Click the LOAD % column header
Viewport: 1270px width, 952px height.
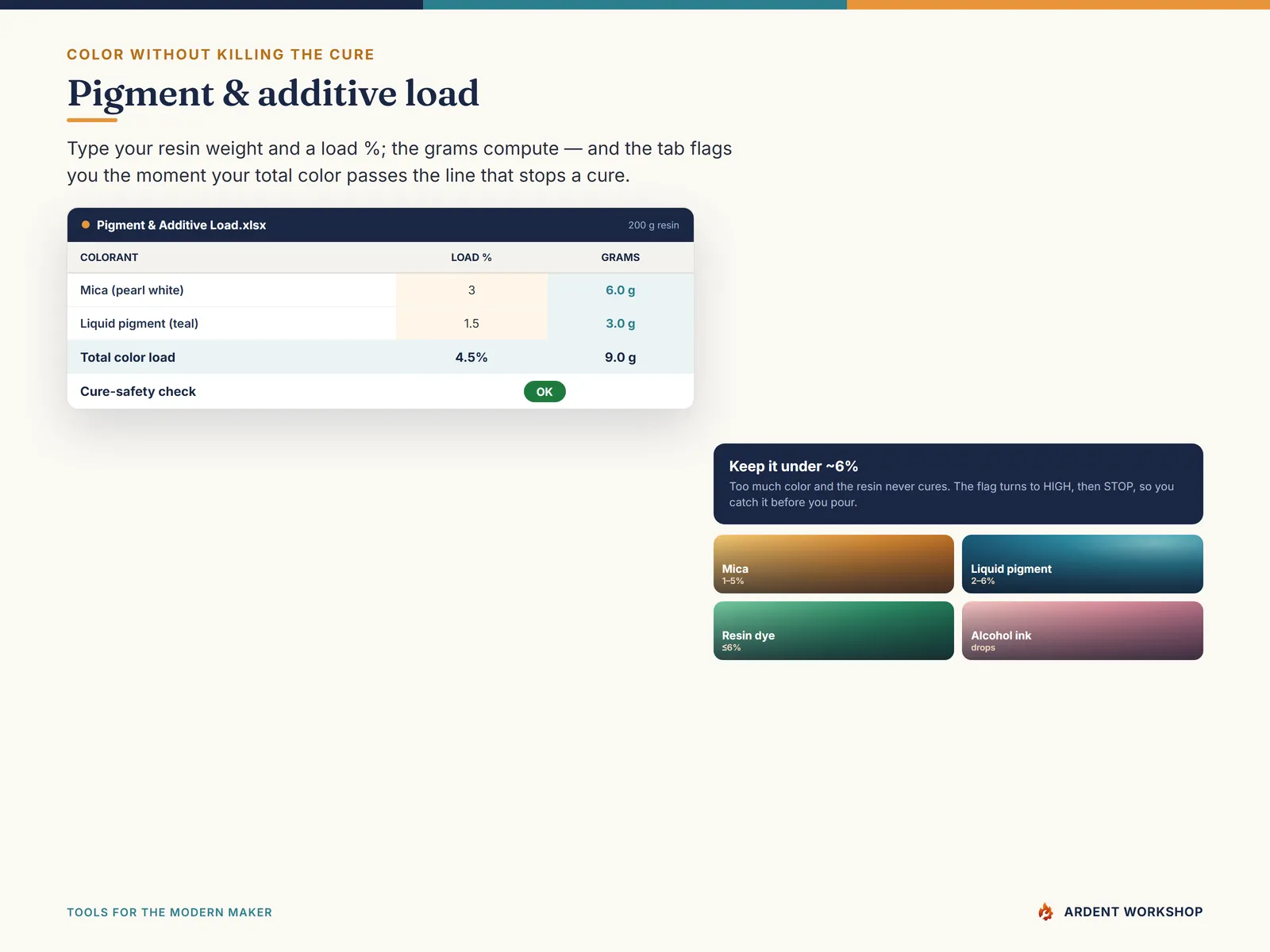(x=471, y=257)
